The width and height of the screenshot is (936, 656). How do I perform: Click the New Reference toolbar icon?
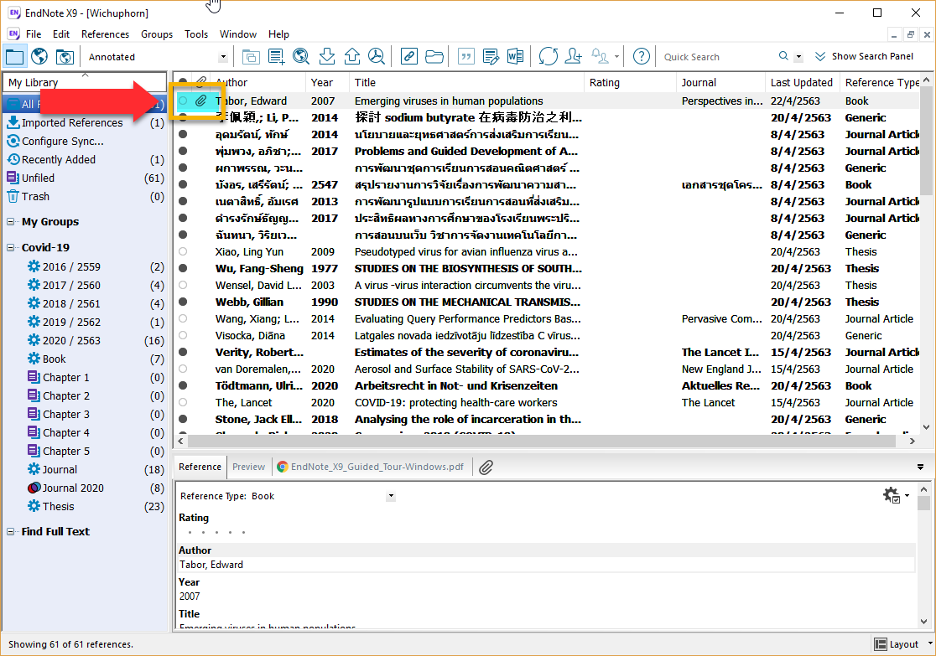[x=276, y=57]
